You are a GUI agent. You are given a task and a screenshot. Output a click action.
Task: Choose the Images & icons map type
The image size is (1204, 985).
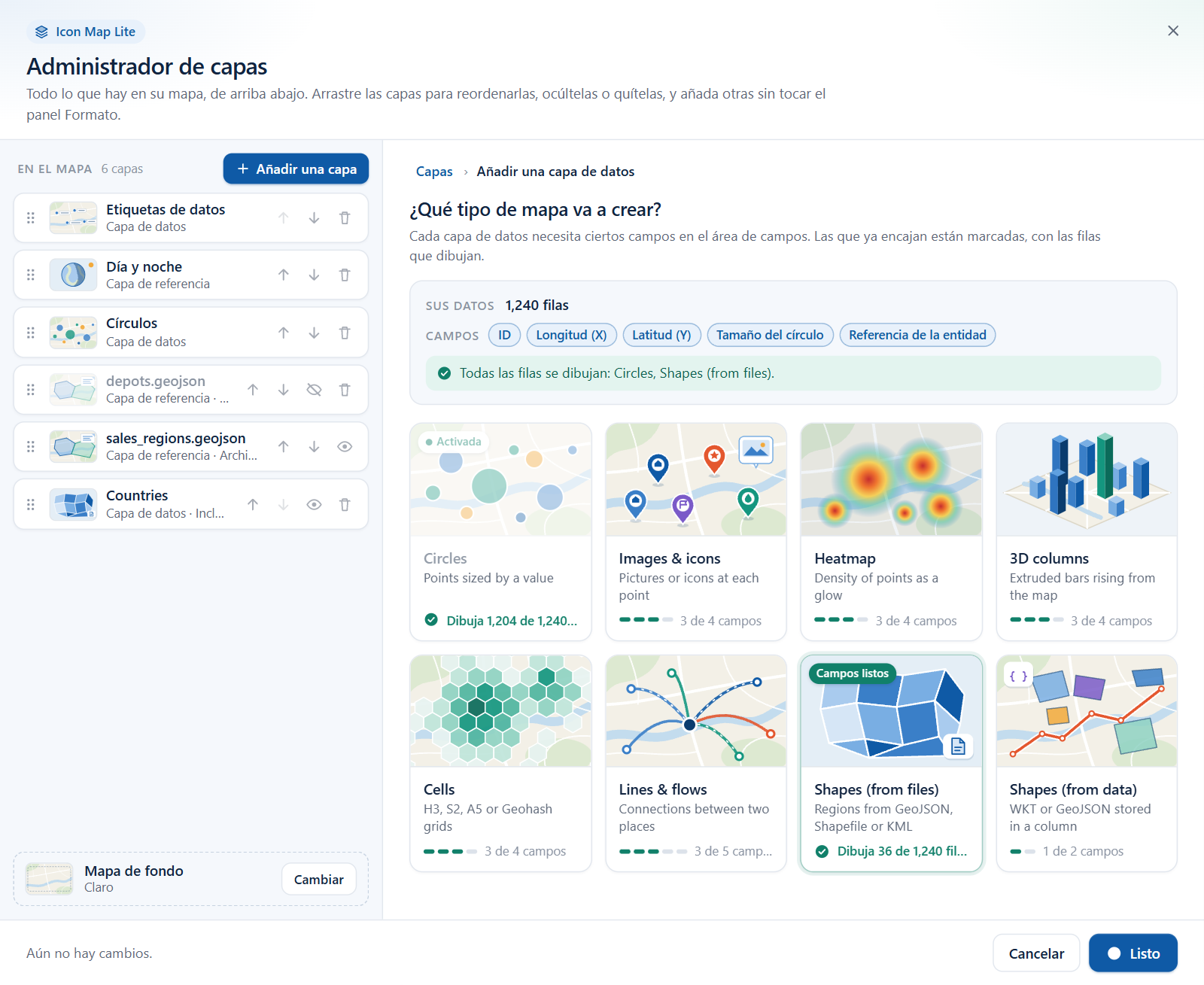(x=696, y=532)
